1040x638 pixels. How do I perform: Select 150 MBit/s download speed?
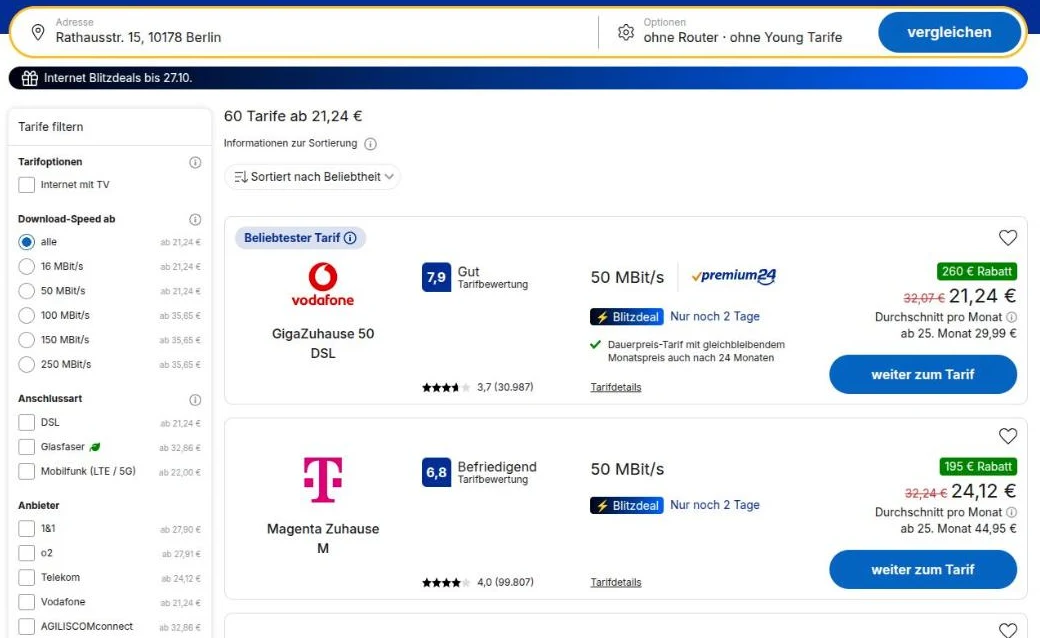pos(27,340)
